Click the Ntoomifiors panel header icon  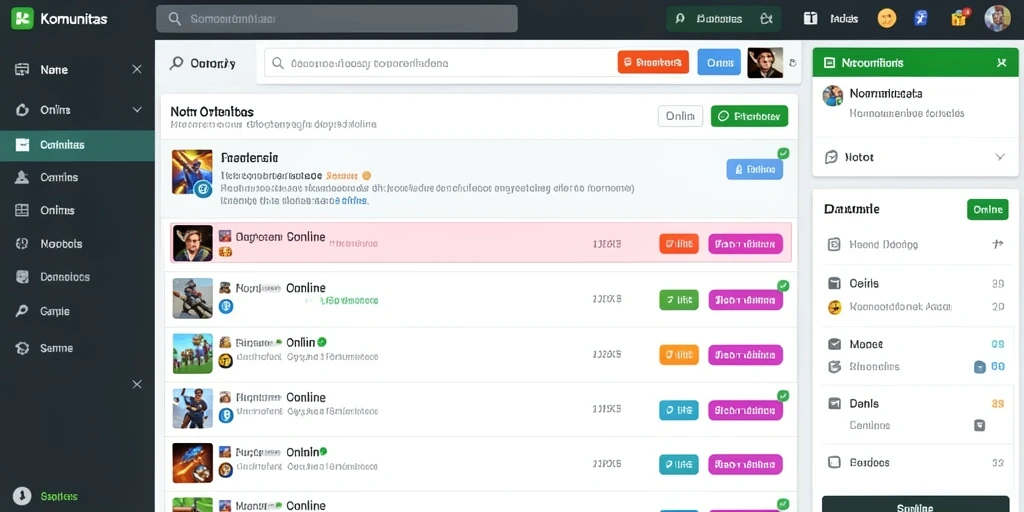[829, 63]
